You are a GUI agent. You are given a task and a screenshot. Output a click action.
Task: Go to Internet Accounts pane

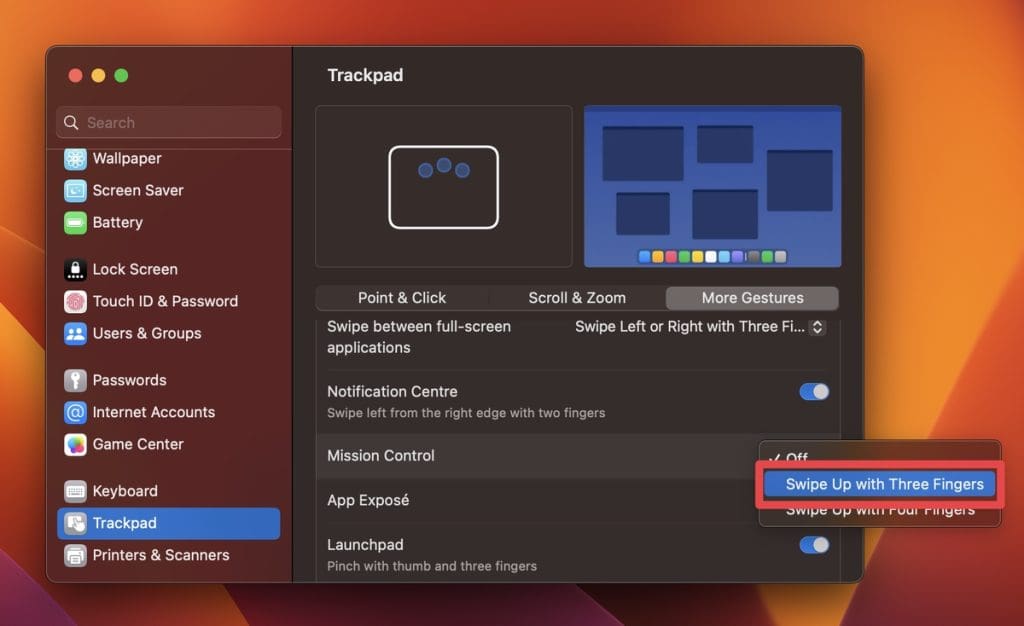pyautogui.click(x=153, y=413)
